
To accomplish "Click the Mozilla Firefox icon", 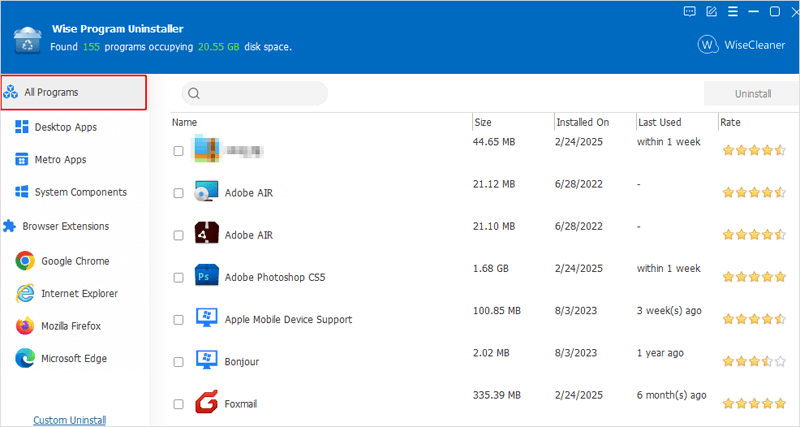I will click(25, 325).
